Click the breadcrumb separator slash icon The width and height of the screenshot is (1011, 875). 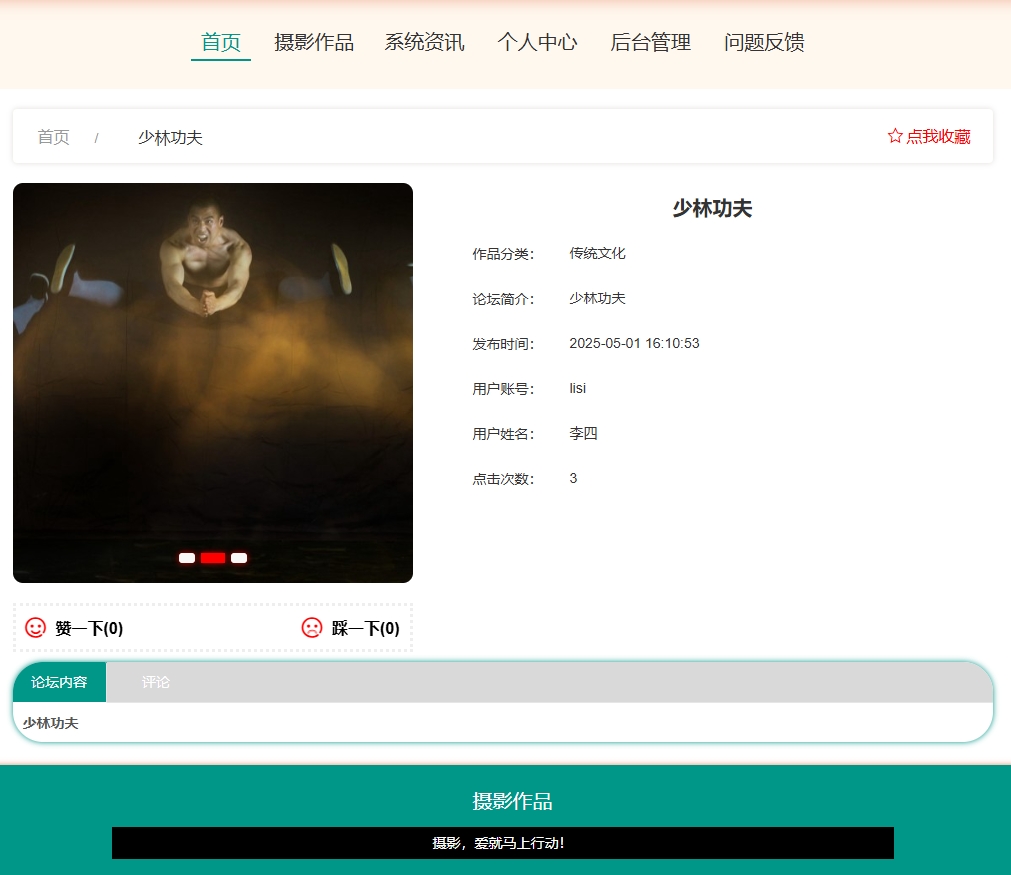(96, 137)
